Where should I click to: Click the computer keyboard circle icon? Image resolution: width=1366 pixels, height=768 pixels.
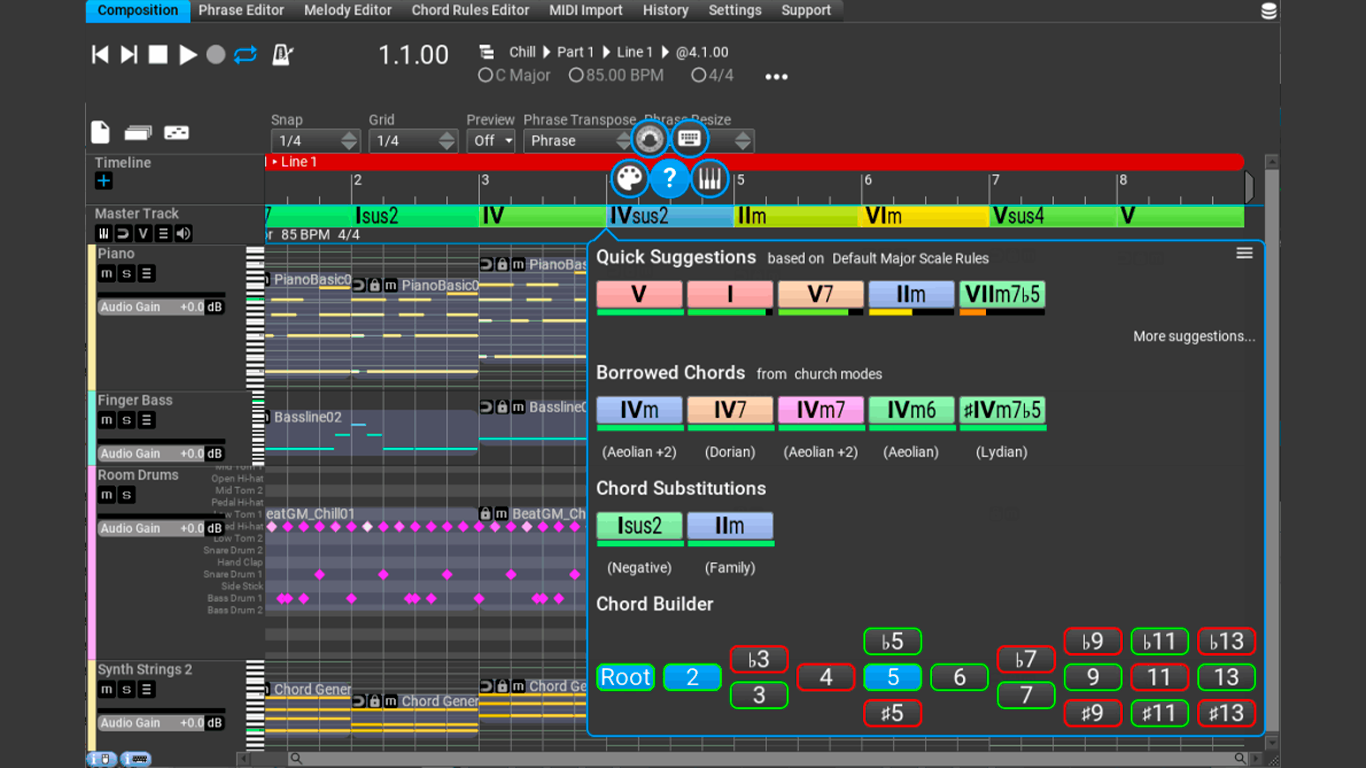click(689, 138)
